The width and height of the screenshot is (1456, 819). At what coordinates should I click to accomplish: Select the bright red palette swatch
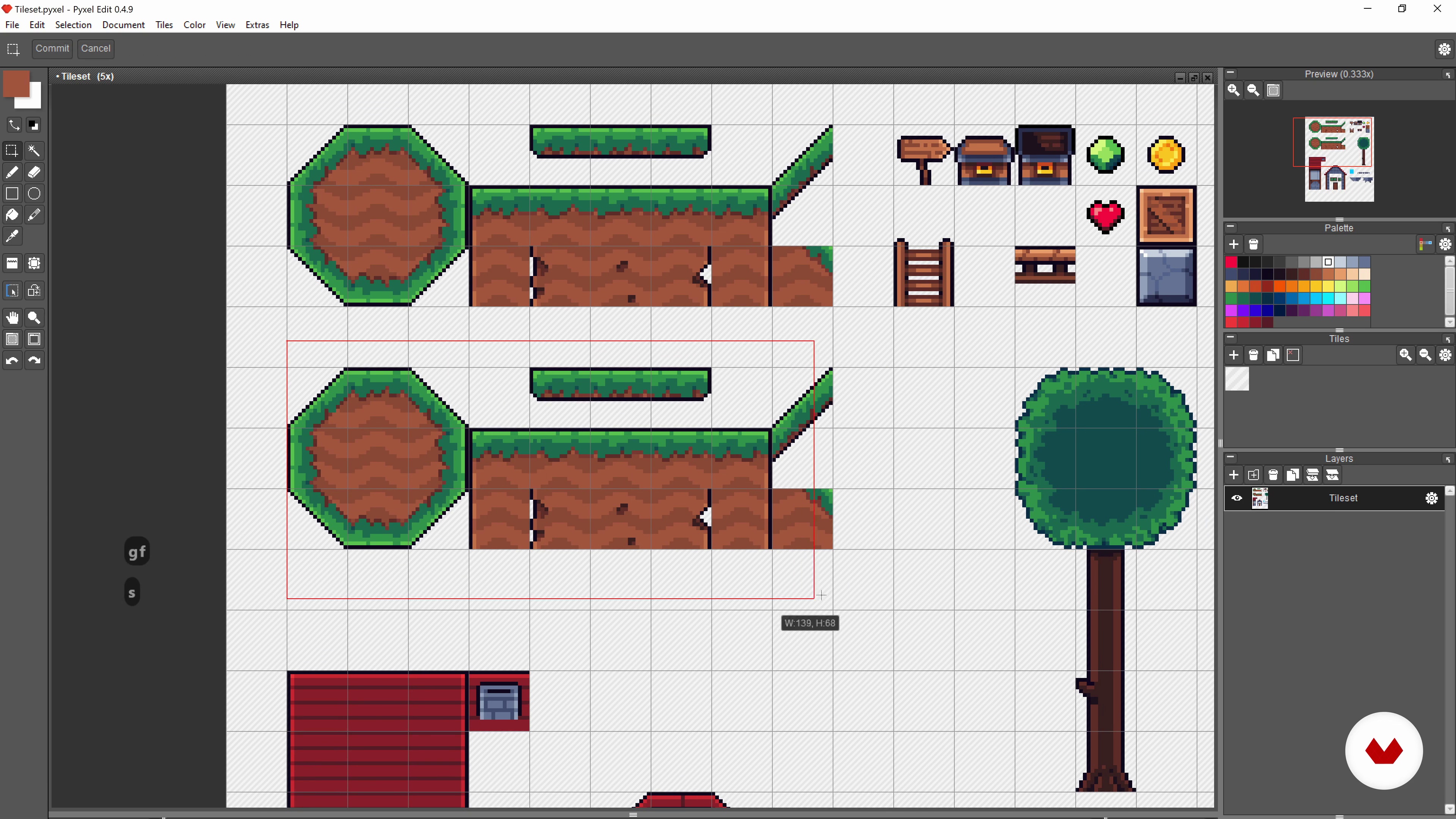tap(1231, 262)
